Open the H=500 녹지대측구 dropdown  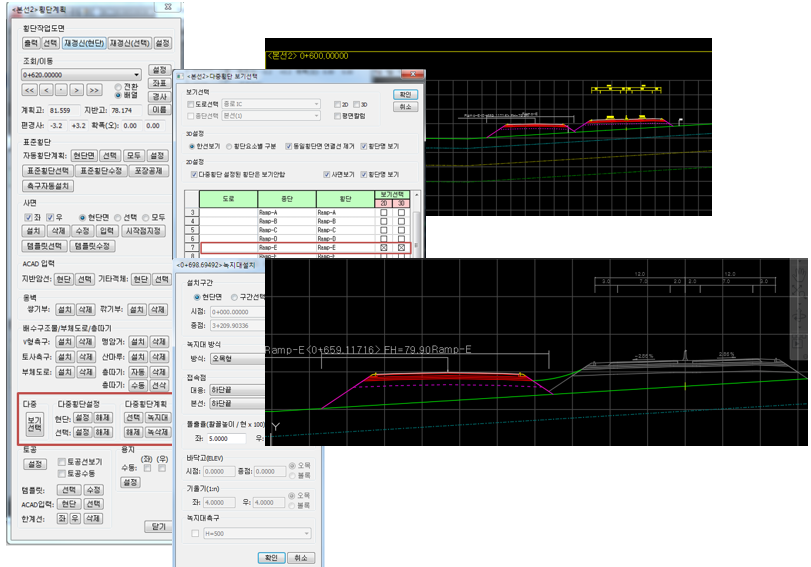coord(257,533)
